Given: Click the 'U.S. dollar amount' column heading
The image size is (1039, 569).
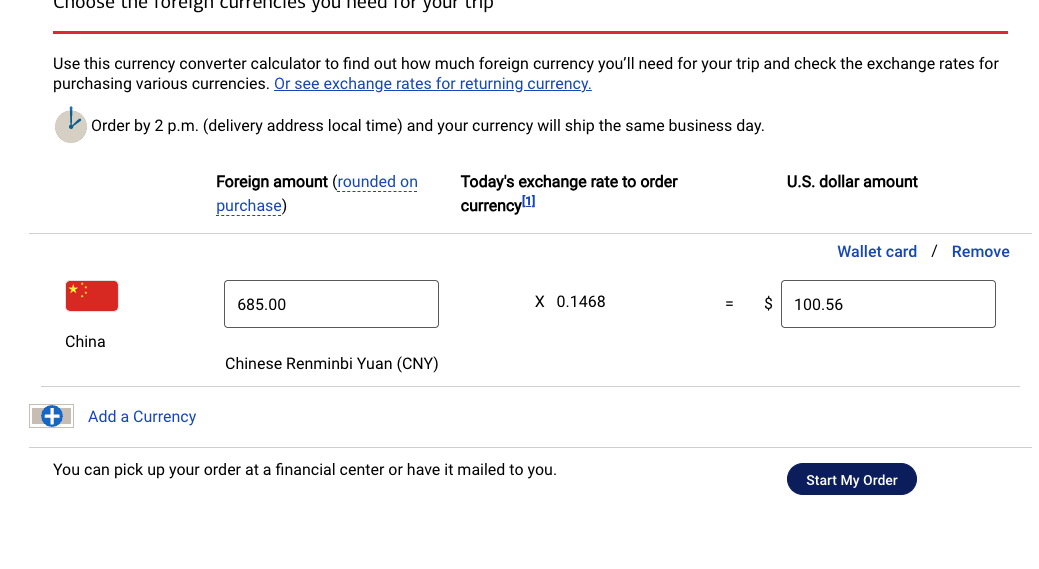Looking at the screenshot, I should pyautogui.click(x=852, y=182).
